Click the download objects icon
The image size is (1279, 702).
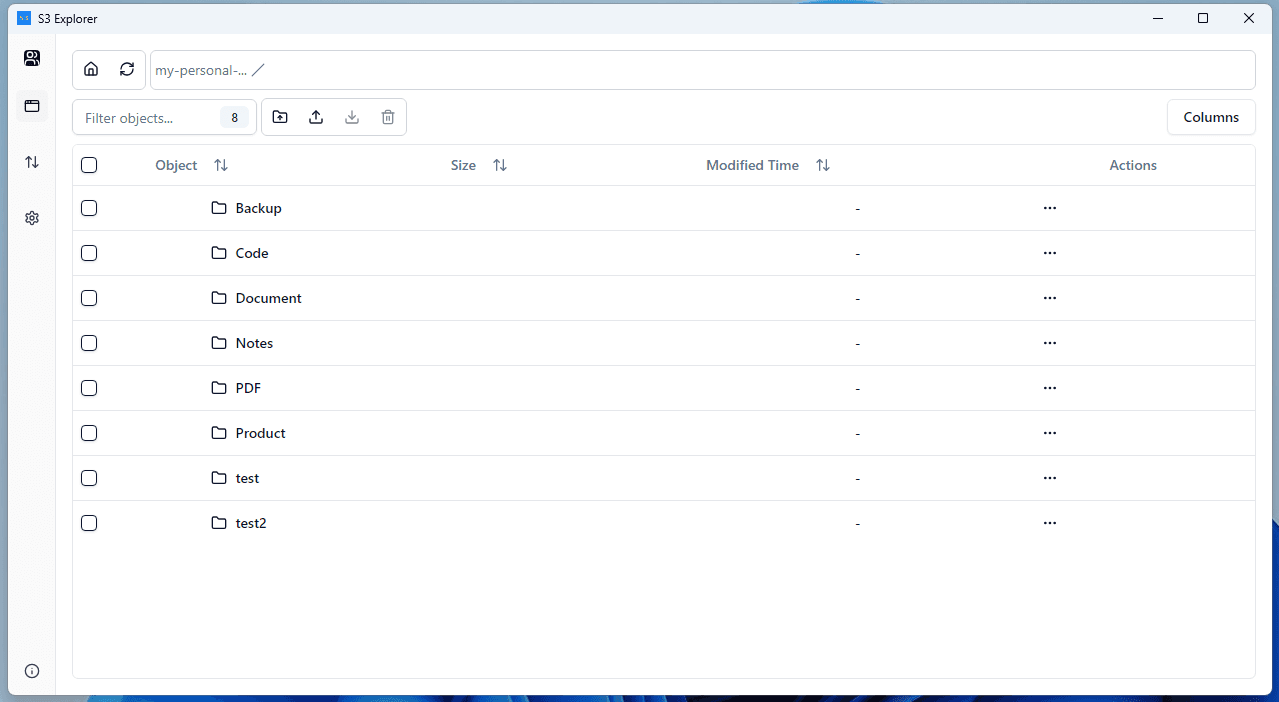tap(352, 117)
